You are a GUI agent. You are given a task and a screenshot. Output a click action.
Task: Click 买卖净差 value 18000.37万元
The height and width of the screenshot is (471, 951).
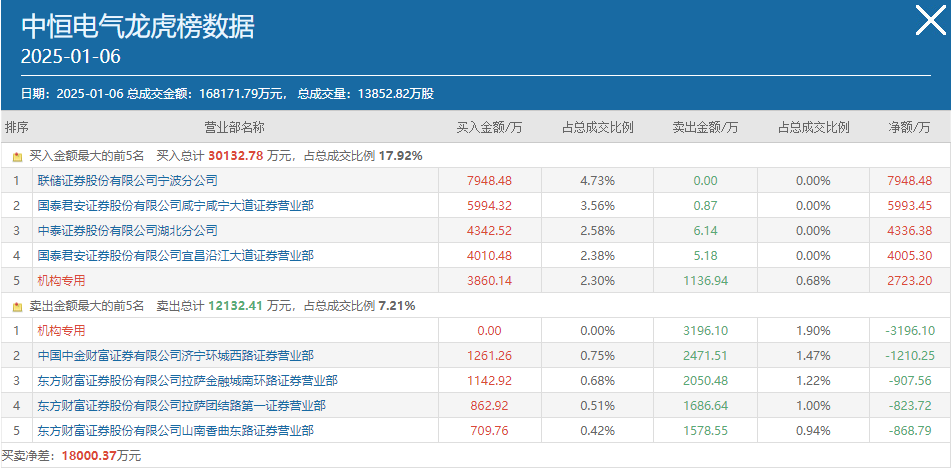click(x=101, y=456)
